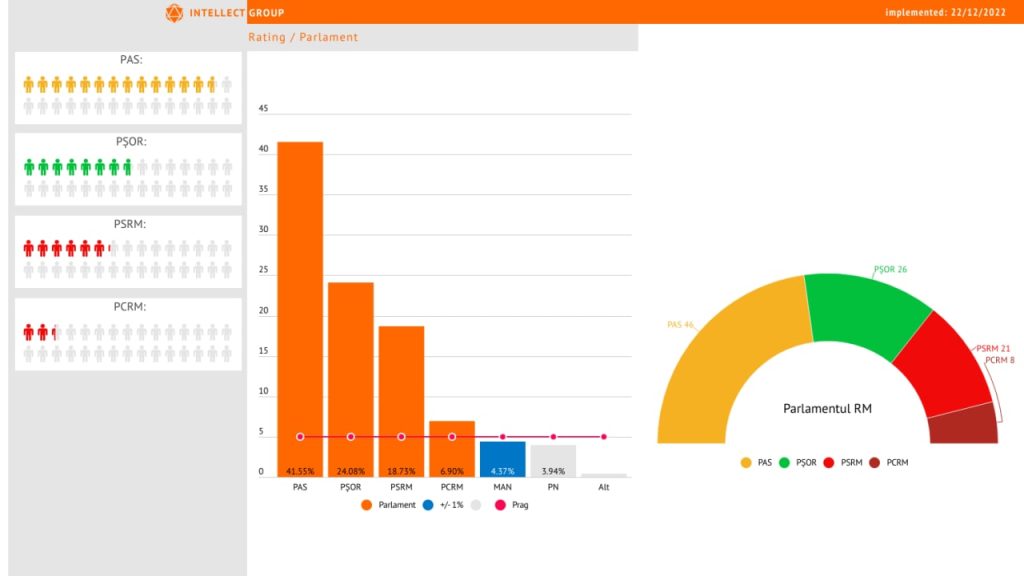Open the Rating / Parlament tab
The width and height of the screenshot is (1024, 576).
click(303, 37)
